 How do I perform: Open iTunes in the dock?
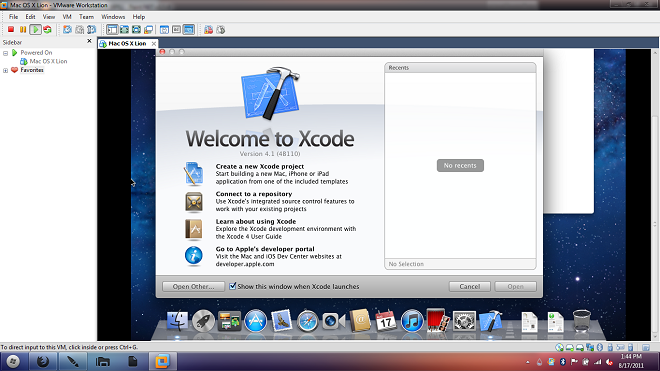pos(412,321)
